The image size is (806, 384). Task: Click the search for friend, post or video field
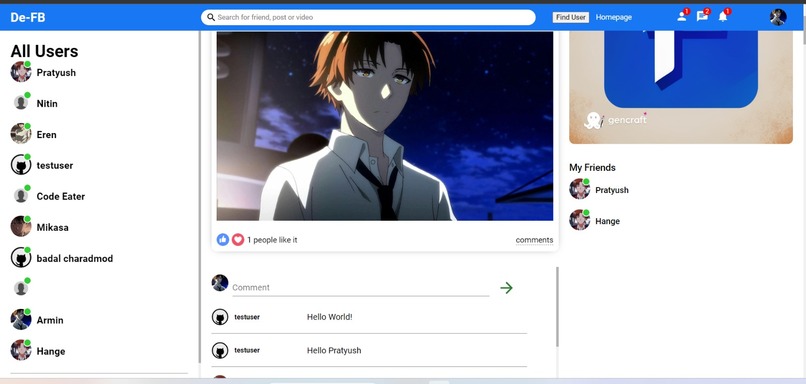[x=368, y=17]
